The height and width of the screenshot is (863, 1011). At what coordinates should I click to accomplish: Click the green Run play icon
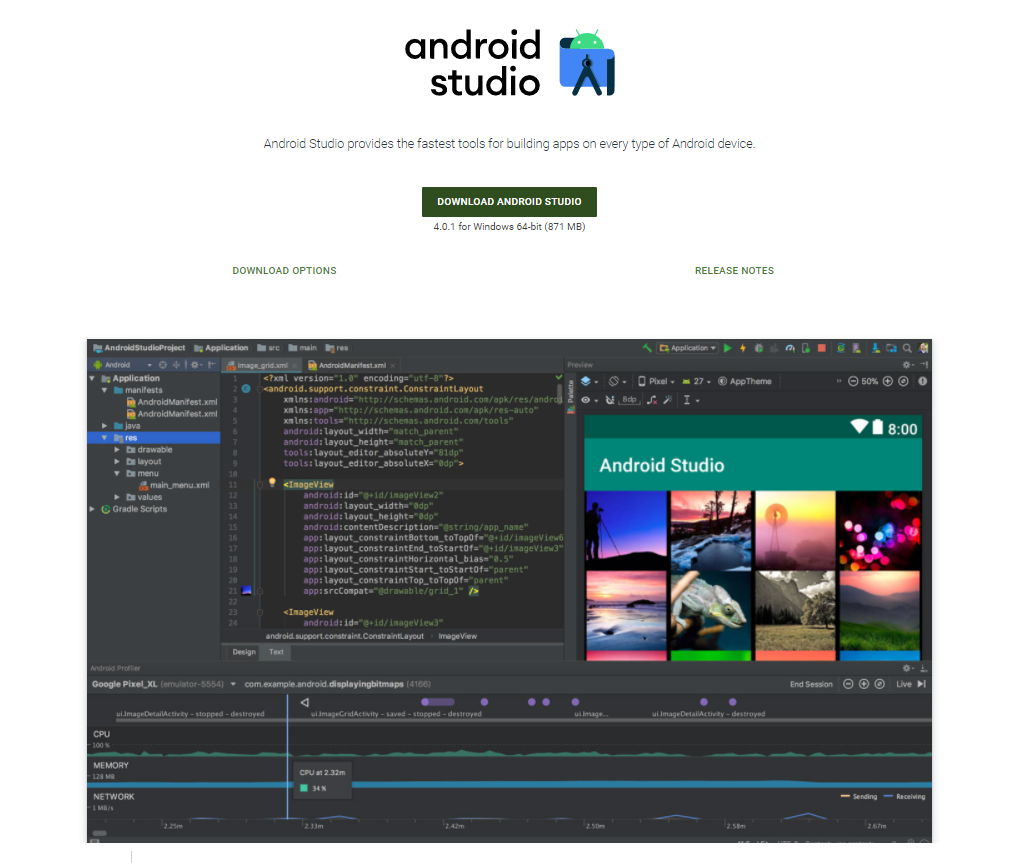pyautogui.click(x=727, y=348)
